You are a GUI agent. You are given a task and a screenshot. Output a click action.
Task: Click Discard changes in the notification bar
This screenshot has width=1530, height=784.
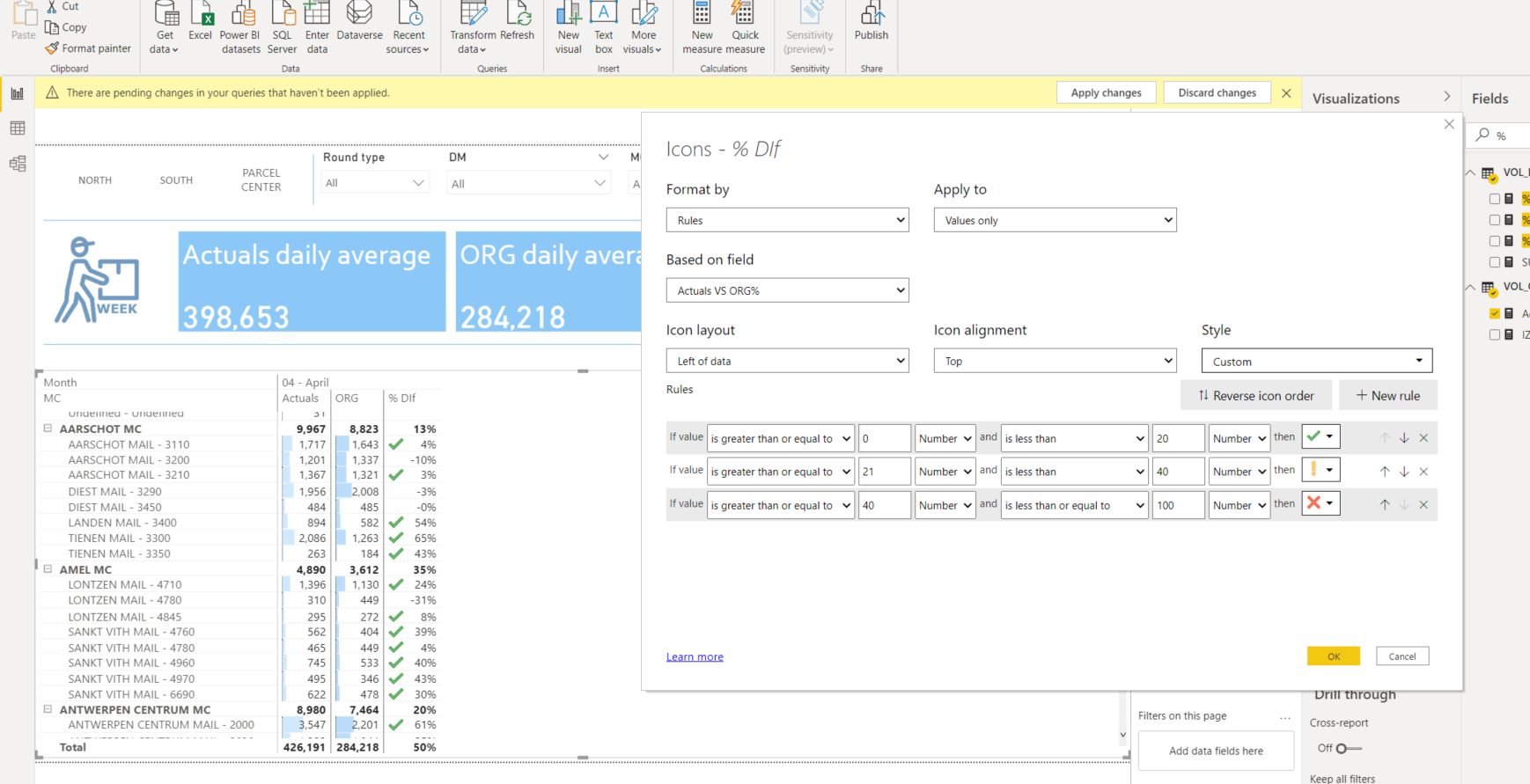click(1217, 92)
